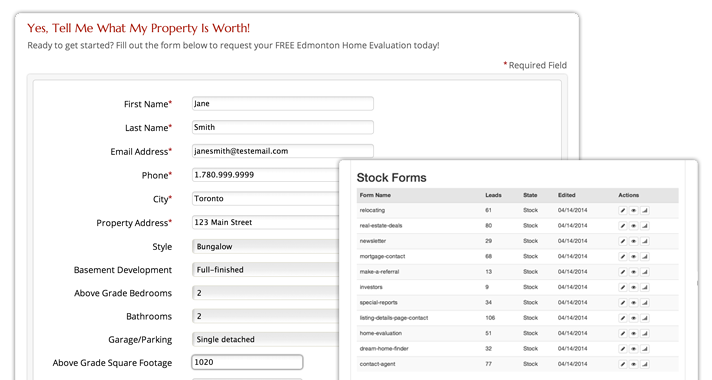Click the Leads column header
The width and height of the screenshot is (712, 380).
(x=493, y=195)
